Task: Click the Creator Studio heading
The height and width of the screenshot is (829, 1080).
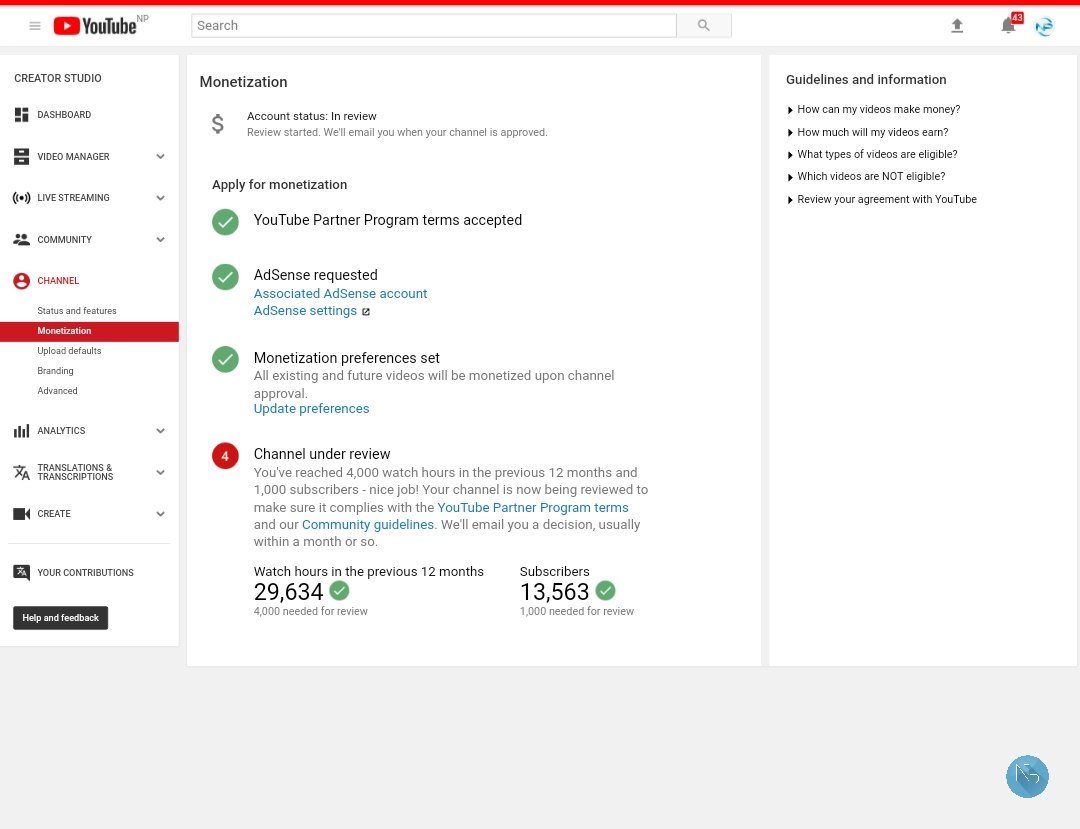Action: coord(58,78)
